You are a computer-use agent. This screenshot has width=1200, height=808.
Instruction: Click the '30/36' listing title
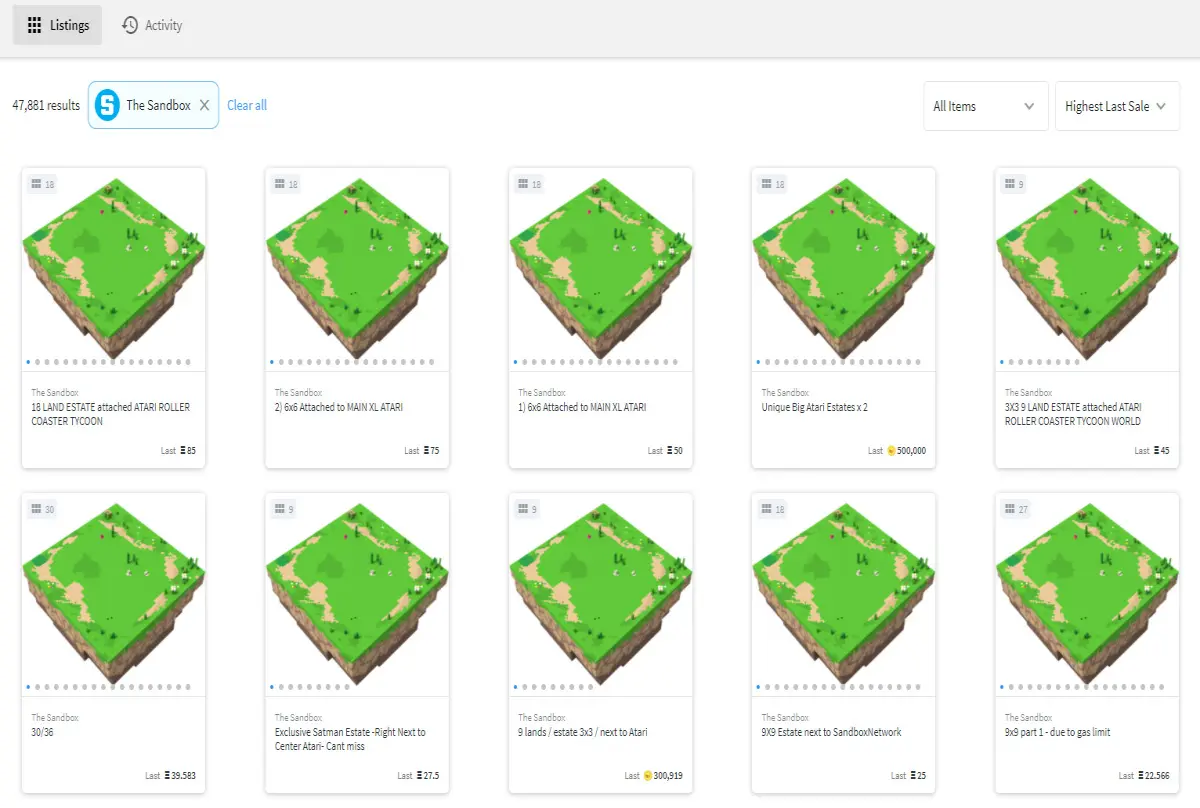click(42, 732)
